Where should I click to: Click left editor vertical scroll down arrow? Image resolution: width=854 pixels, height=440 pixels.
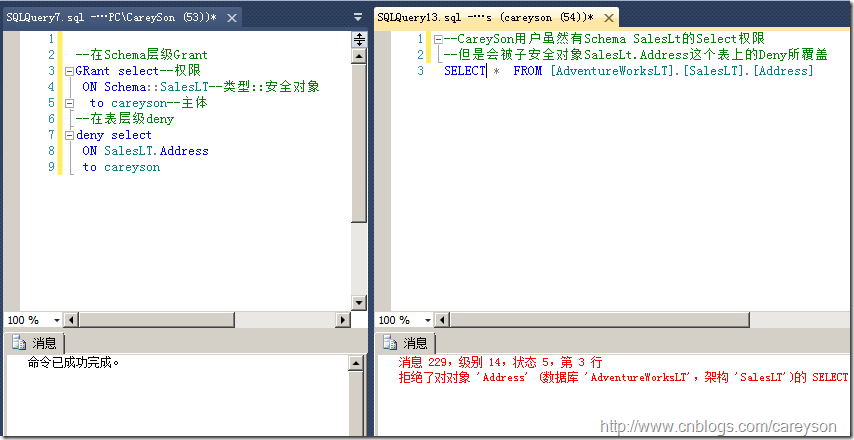(x=359, y=303)
